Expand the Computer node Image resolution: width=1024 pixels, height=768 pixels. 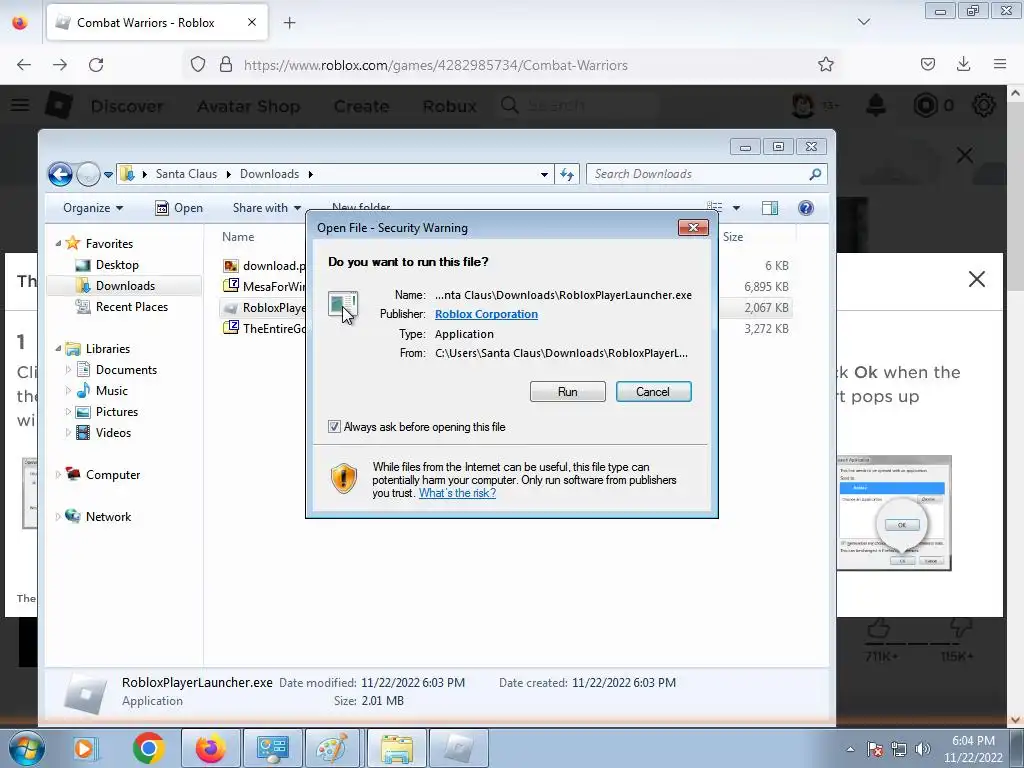[x=58, y=475]
